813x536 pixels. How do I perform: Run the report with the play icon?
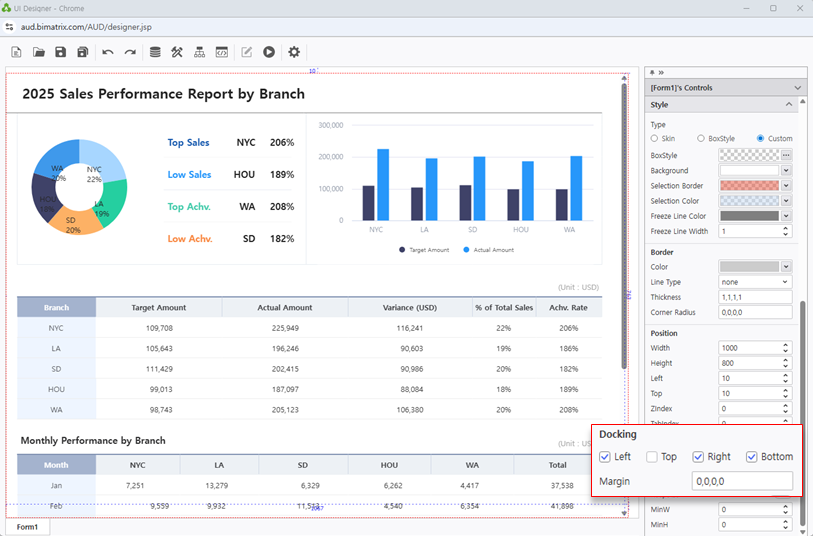pos(269,52)
